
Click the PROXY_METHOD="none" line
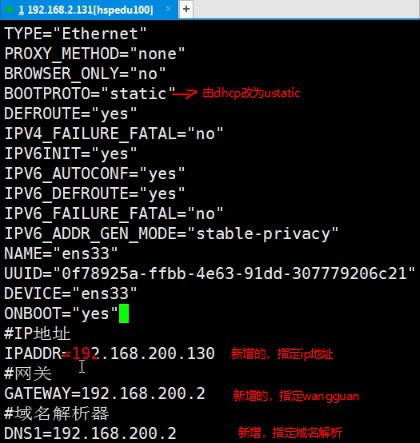point(94,54)
